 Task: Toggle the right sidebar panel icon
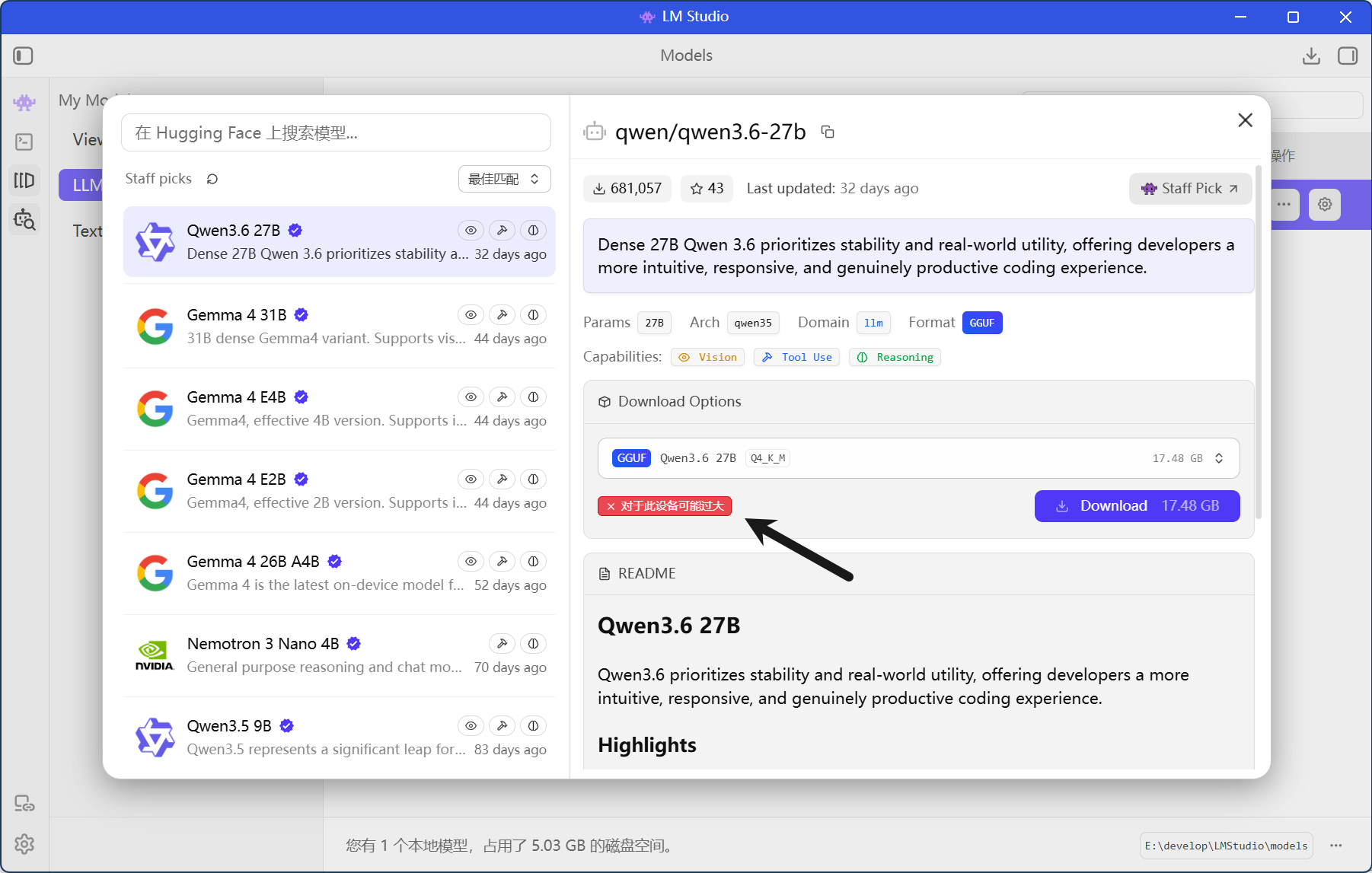(x=1348, y=56)
